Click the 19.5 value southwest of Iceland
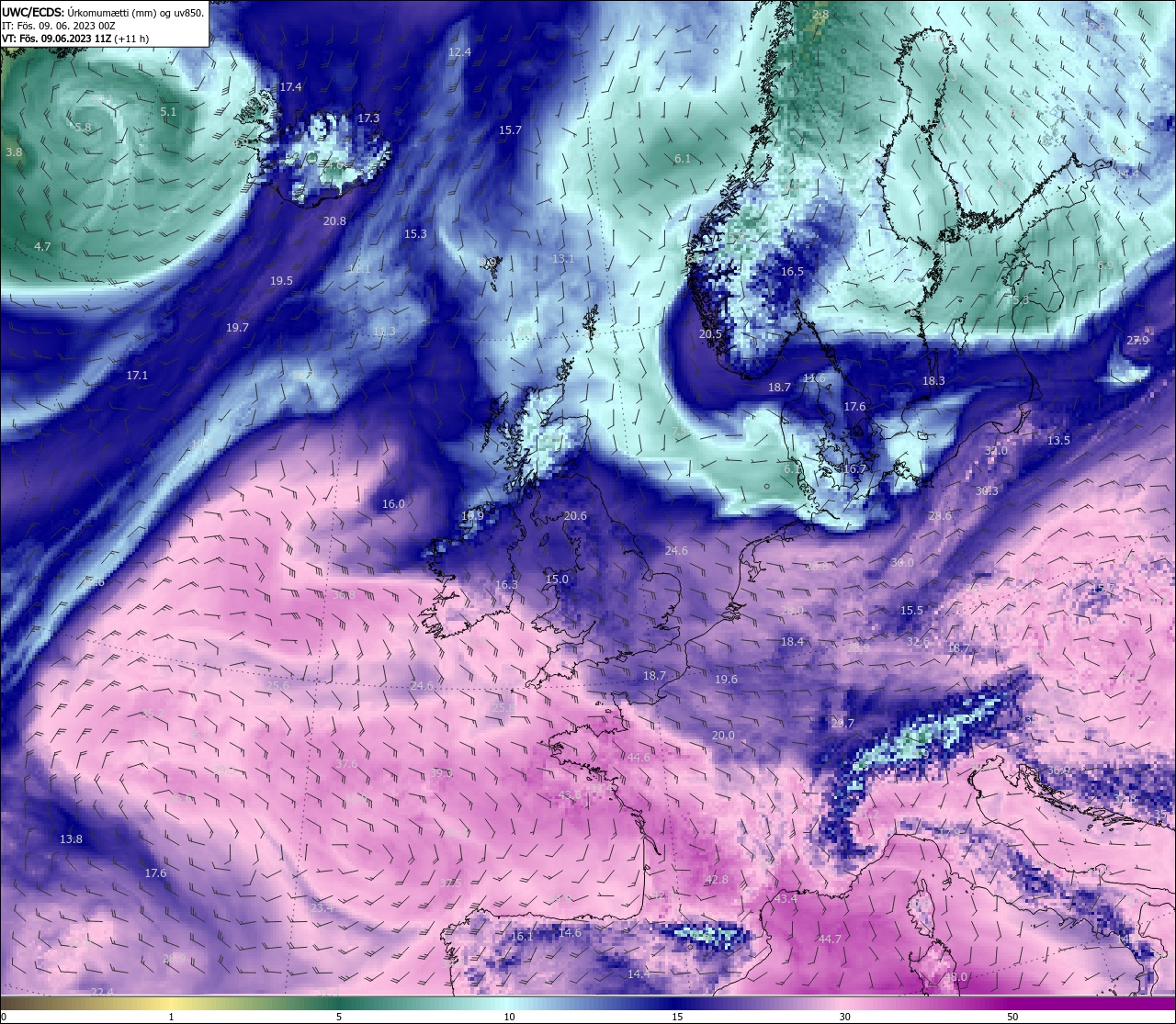 [281, 281]
